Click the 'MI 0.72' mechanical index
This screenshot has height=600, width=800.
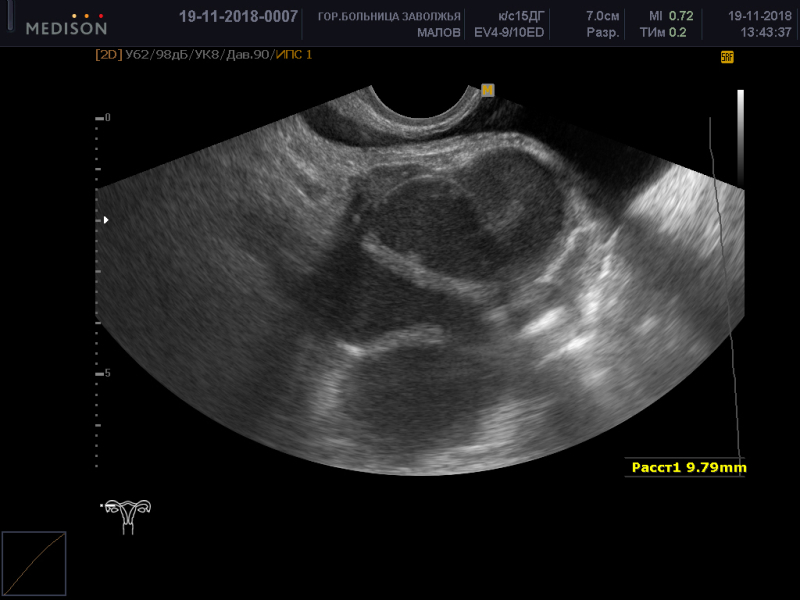[671, 16]
